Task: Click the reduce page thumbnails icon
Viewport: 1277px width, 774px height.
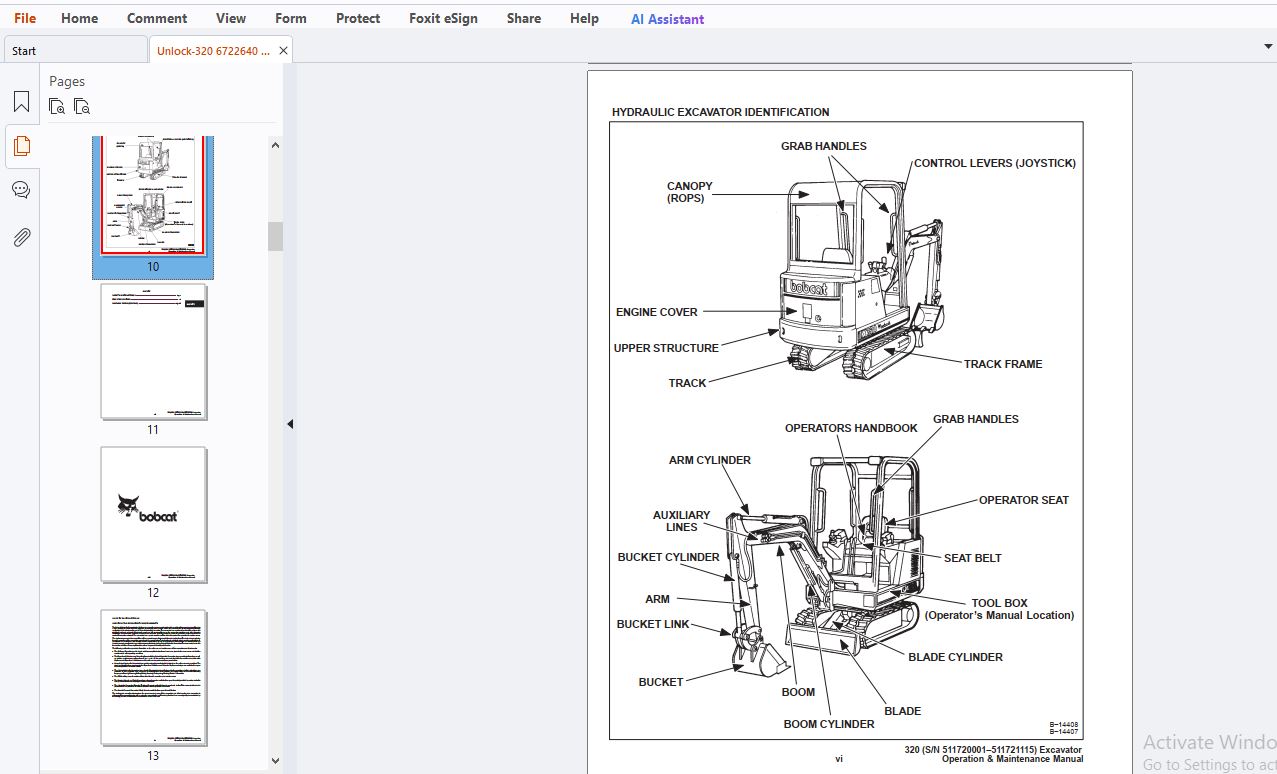Action: click(x=82, y=106)
